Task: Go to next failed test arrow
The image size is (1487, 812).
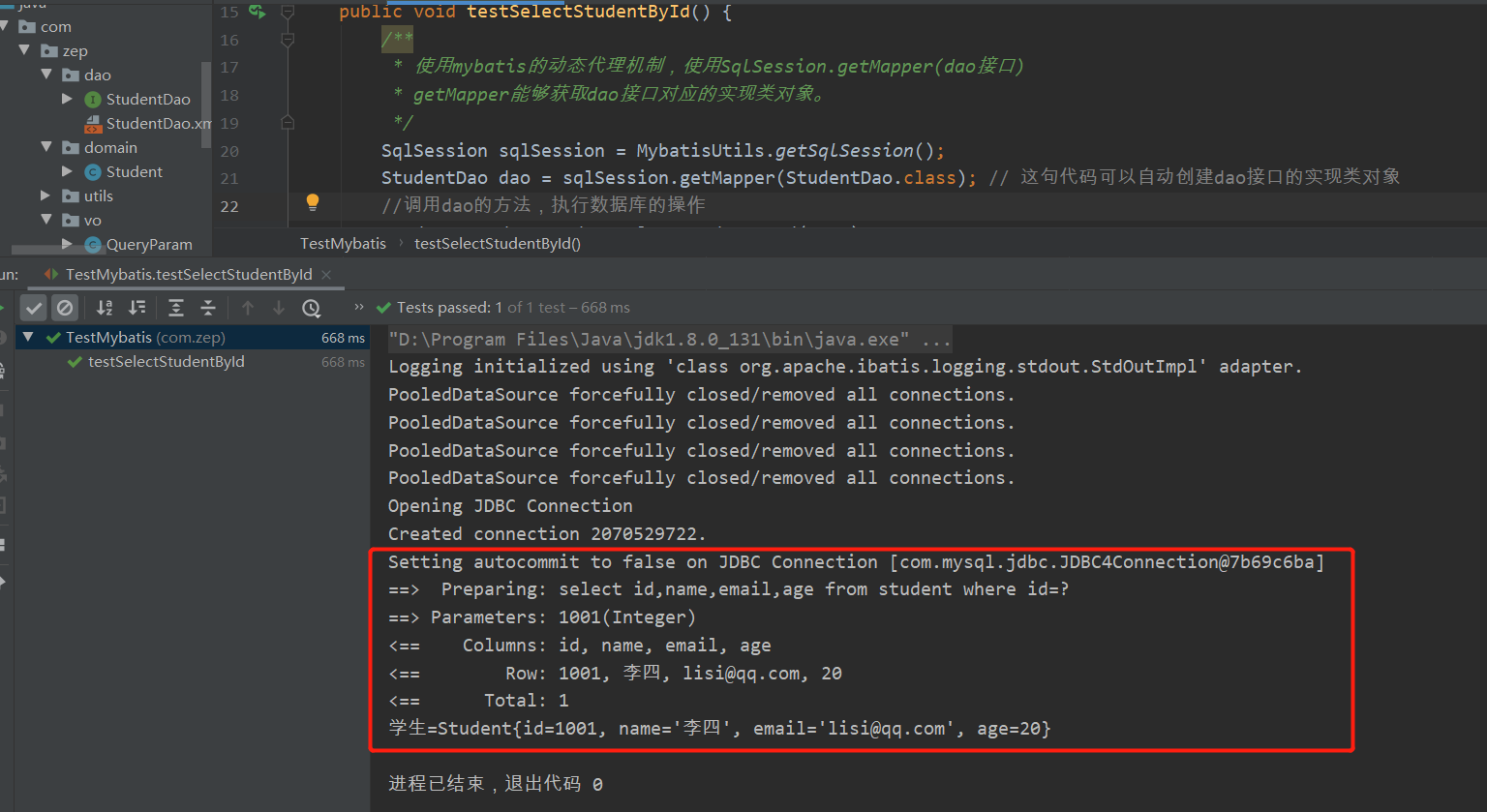Action: (279, 308)
